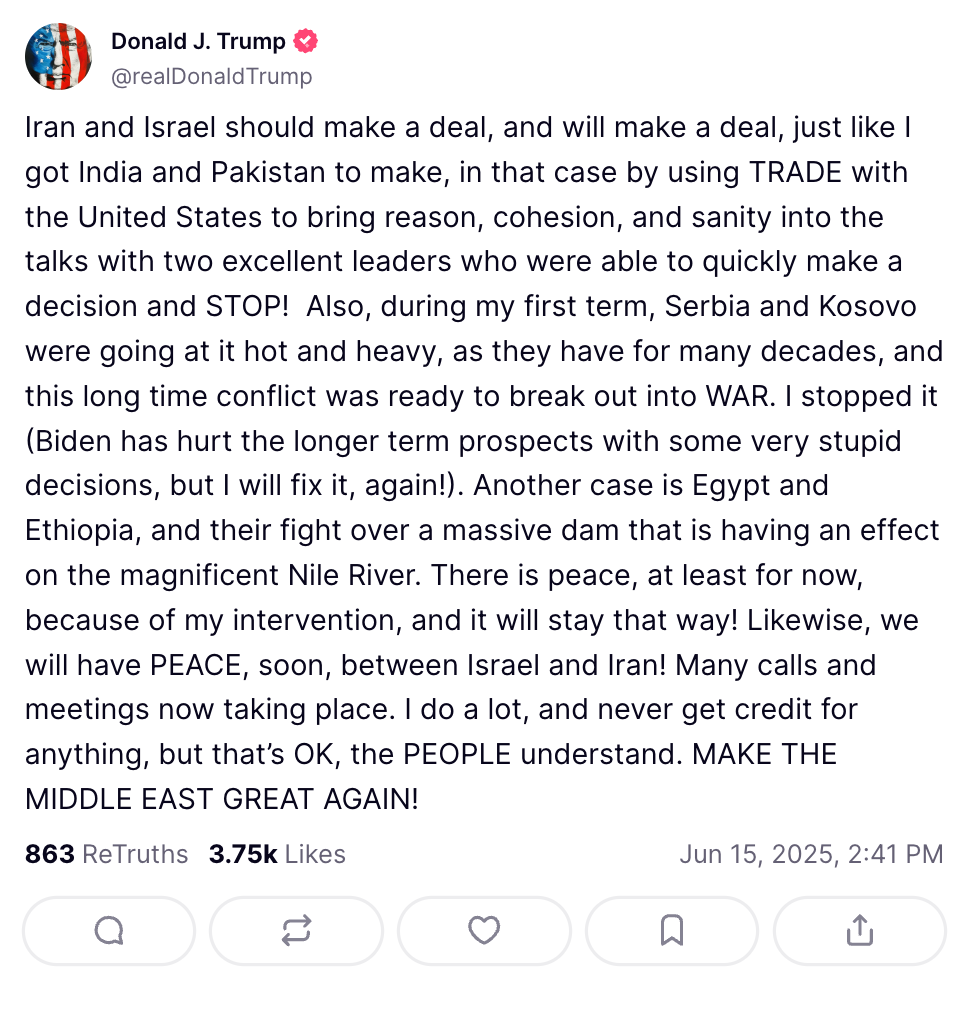Like the post with the heart icon
Screen dimensions: 970x1016
pyautogui.click(x=484, y=931)
